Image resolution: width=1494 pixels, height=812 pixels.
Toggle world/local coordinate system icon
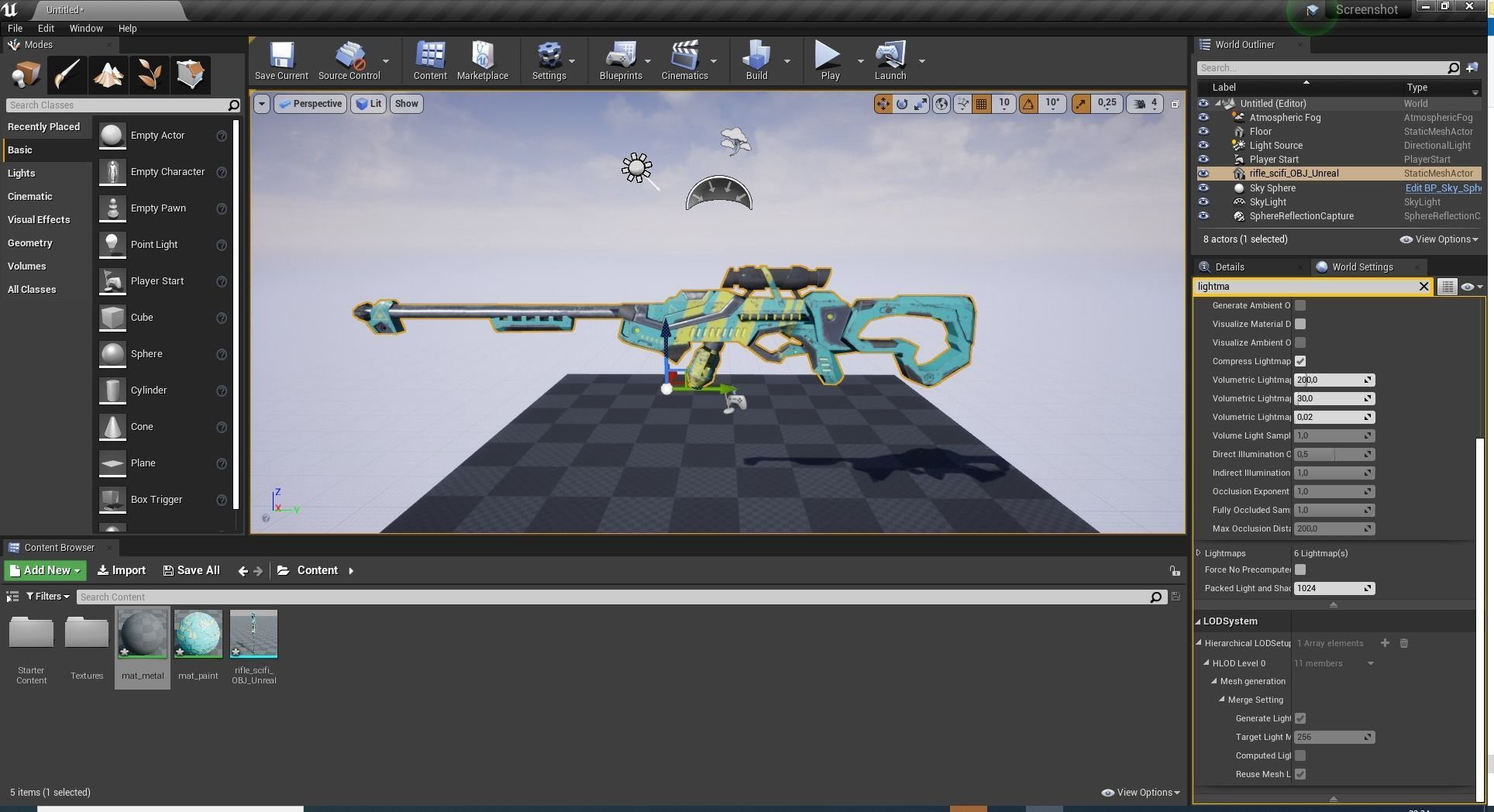click(941, 103)
